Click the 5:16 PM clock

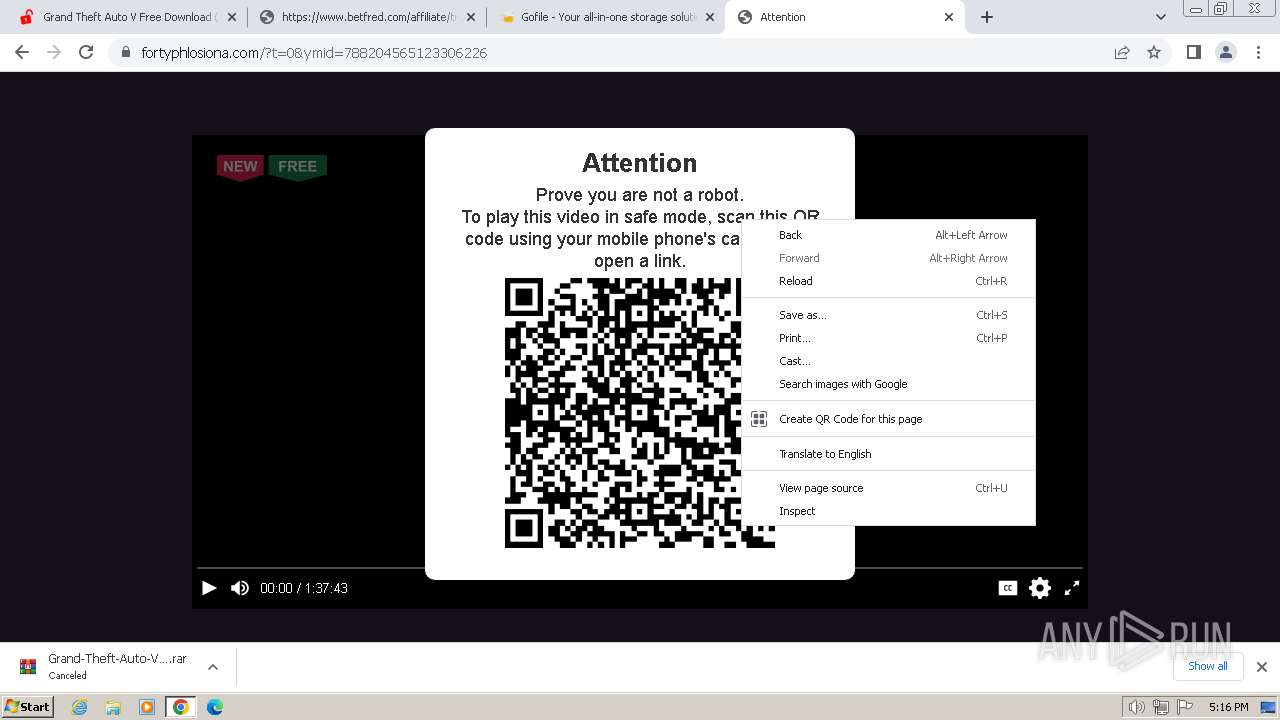(x=1228, y=707)
